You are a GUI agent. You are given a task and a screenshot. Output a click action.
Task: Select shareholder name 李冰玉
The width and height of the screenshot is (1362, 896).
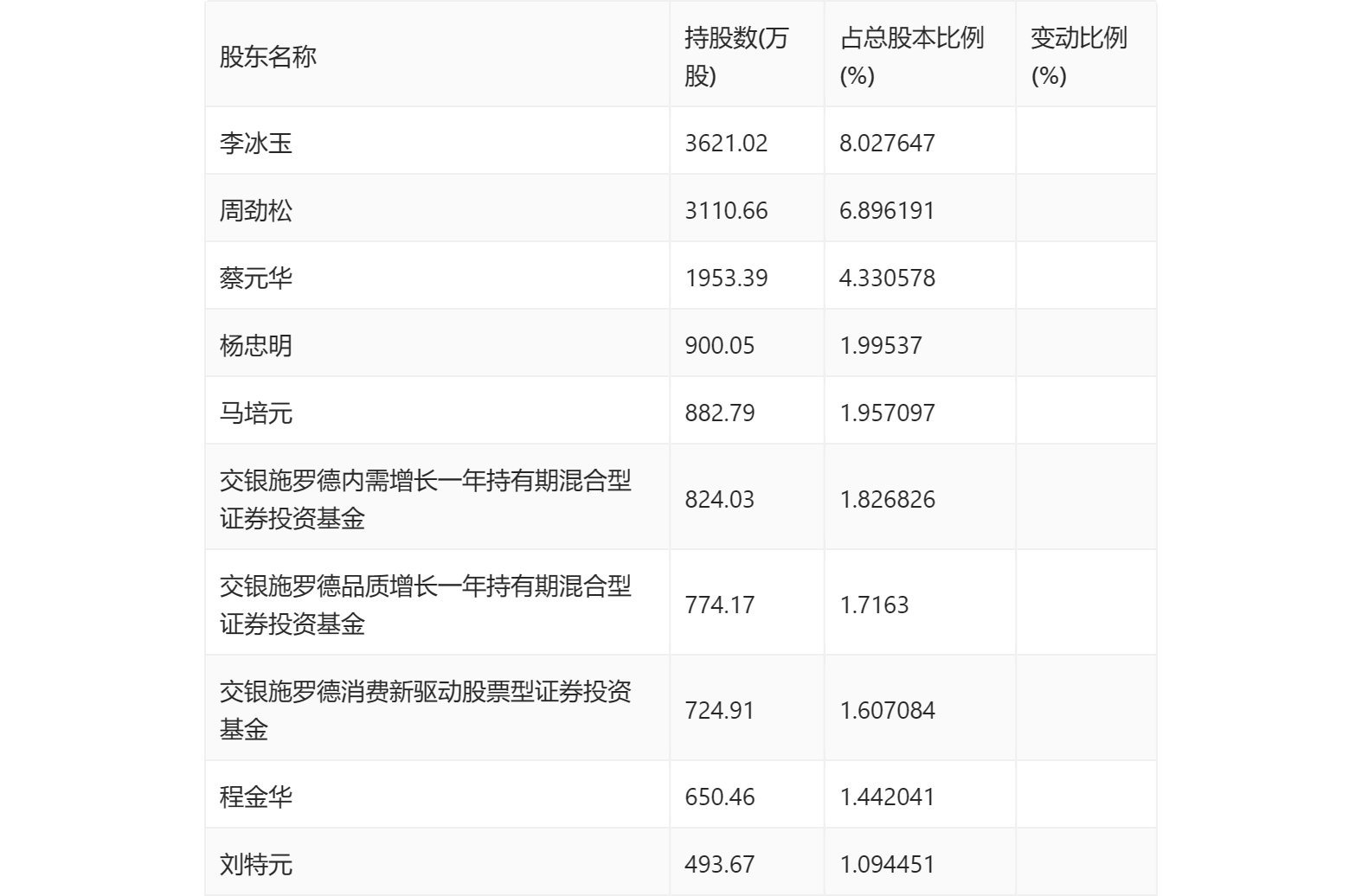point(256,143)
